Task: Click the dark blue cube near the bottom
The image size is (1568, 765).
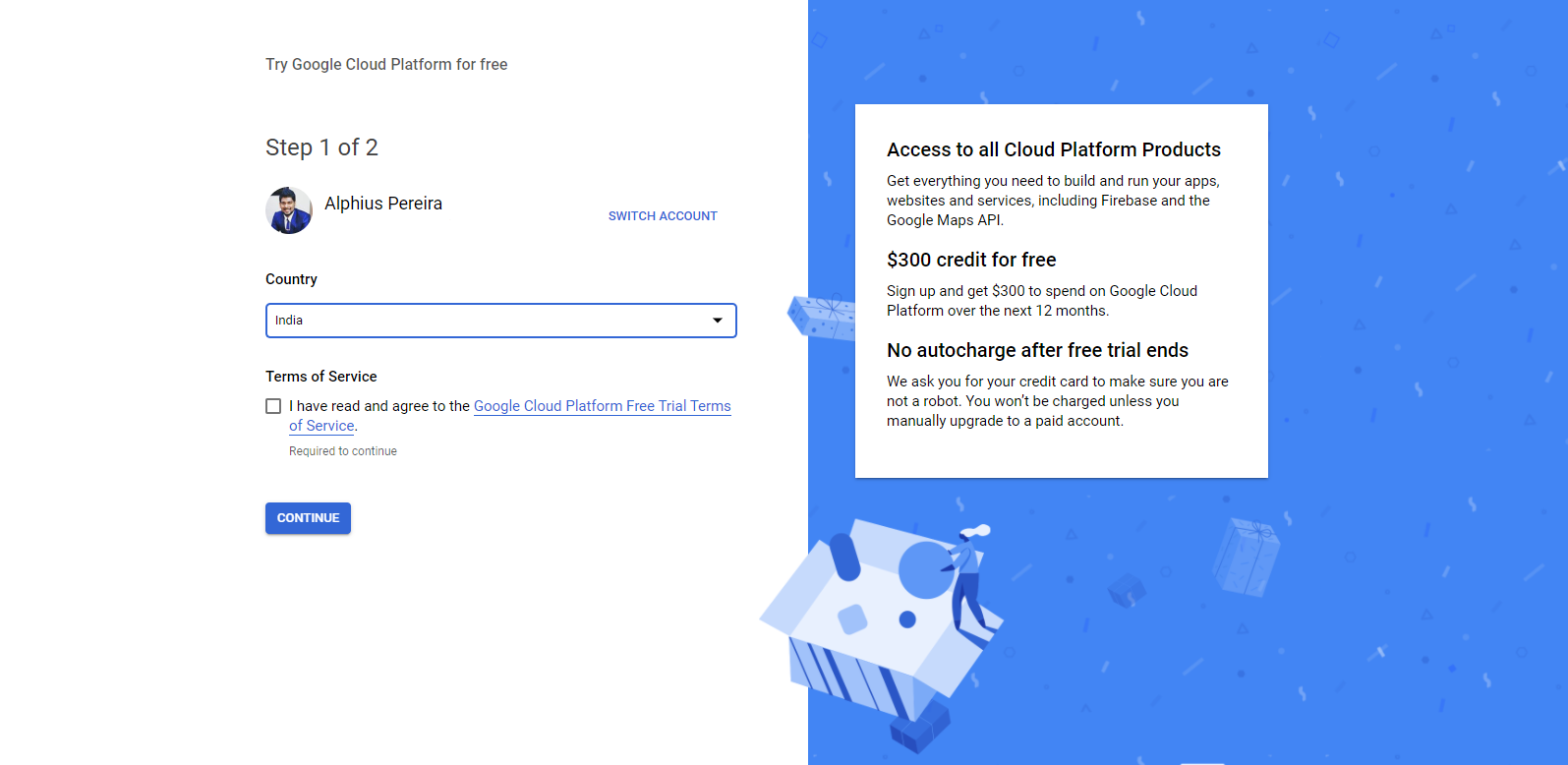Action: coord(920,729)
